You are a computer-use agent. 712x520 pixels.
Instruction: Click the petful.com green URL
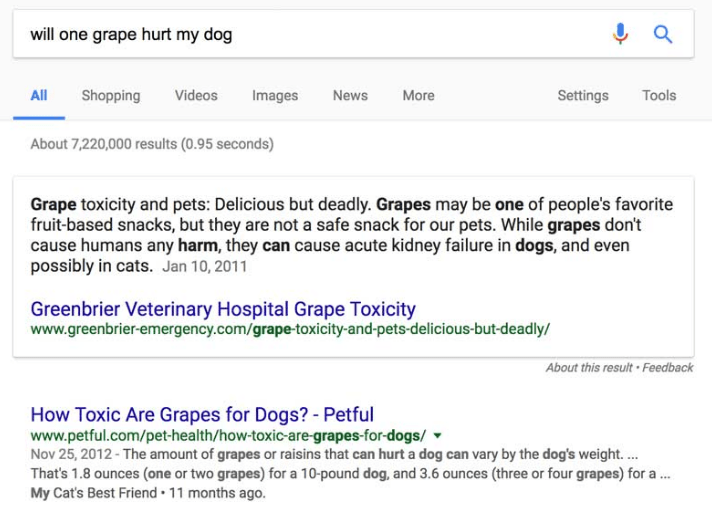228,435
